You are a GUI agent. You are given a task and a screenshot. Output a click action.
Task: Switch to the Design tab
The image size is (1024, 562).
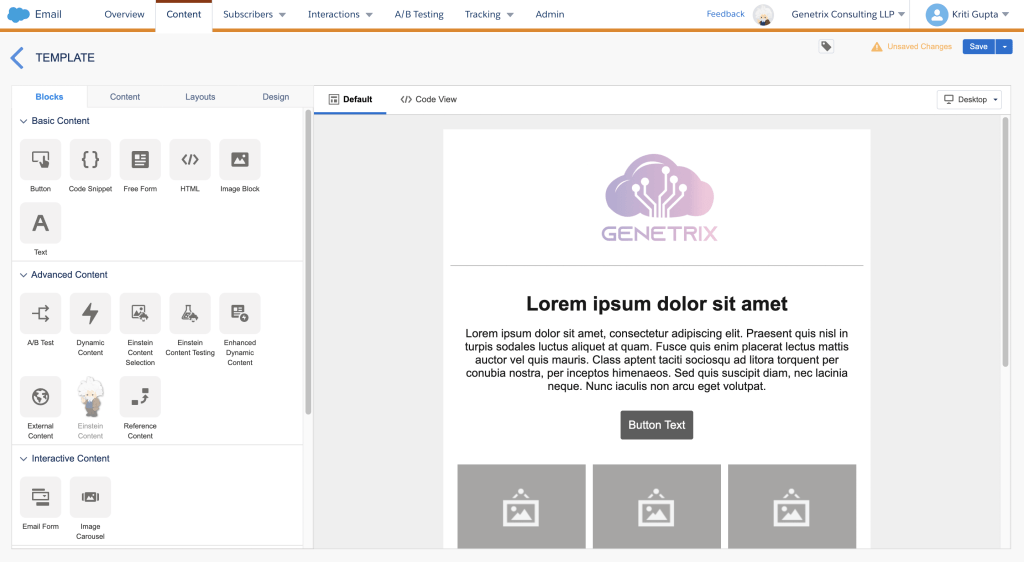point(276,97)
